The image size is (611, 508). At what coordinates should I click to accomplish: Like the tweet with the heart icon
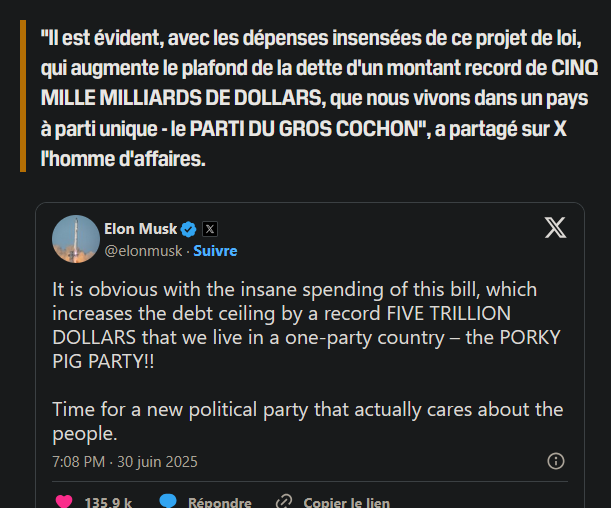point(63,501)
